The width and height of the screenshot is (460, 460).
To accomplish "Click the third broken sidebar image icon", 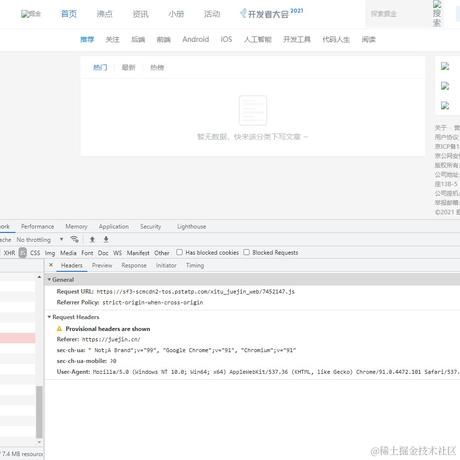I will tap(445, 106).
